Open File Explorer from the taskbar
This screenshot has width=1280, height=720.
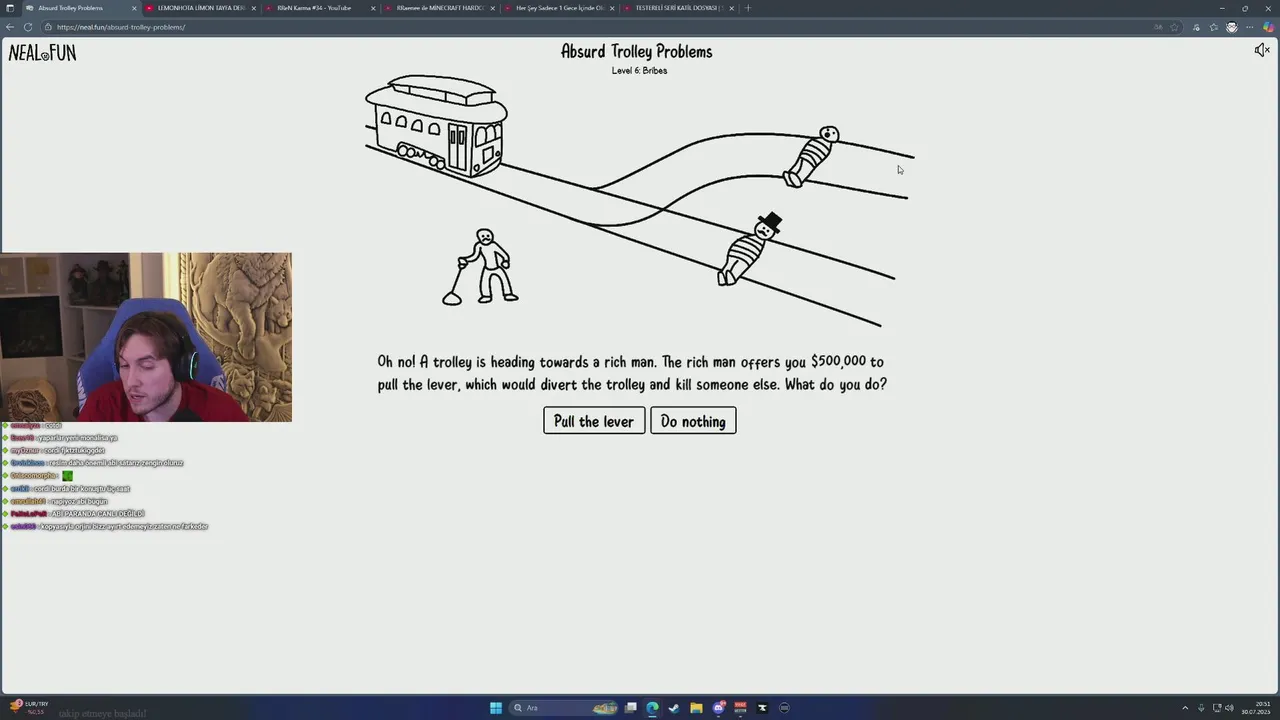[x=696, y=708]
